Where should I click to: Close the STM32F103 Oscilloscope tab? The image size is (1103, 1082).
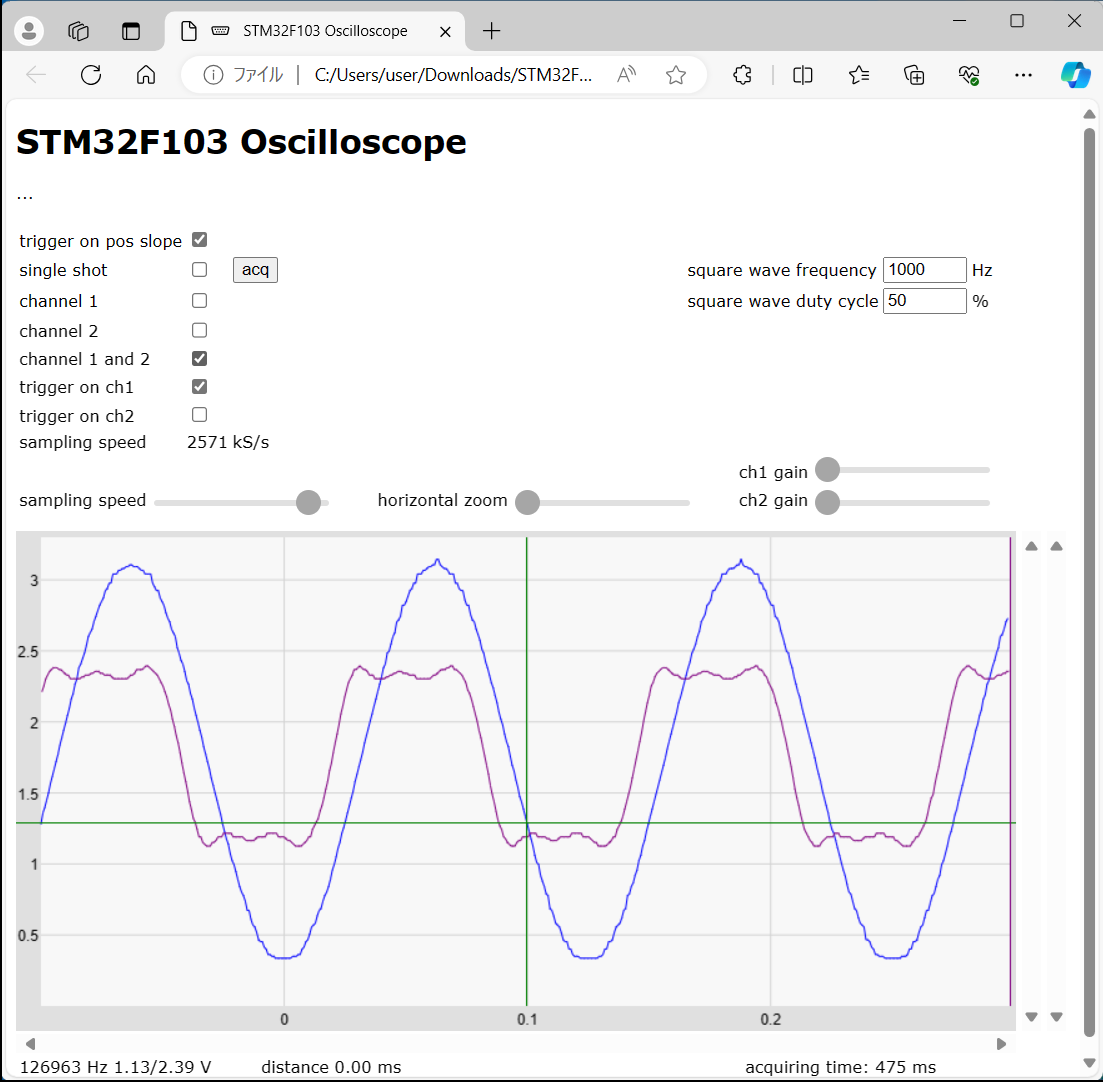tap(445, 32)
